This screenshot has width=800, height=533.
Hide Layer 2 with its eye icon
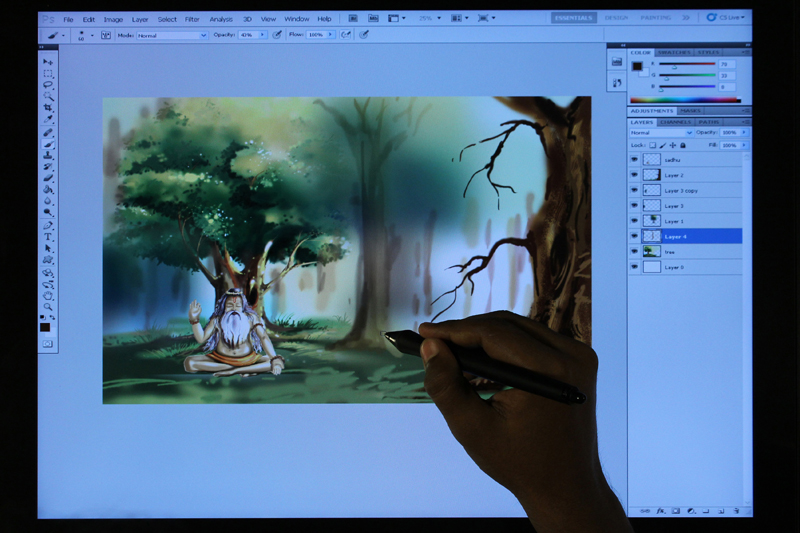(634, 175)
